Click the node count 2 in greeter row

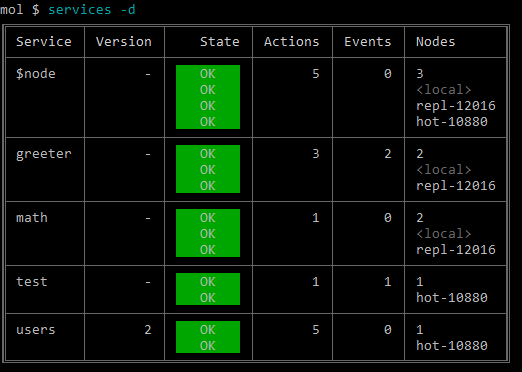pyautogui.click(x=420, y=154)
